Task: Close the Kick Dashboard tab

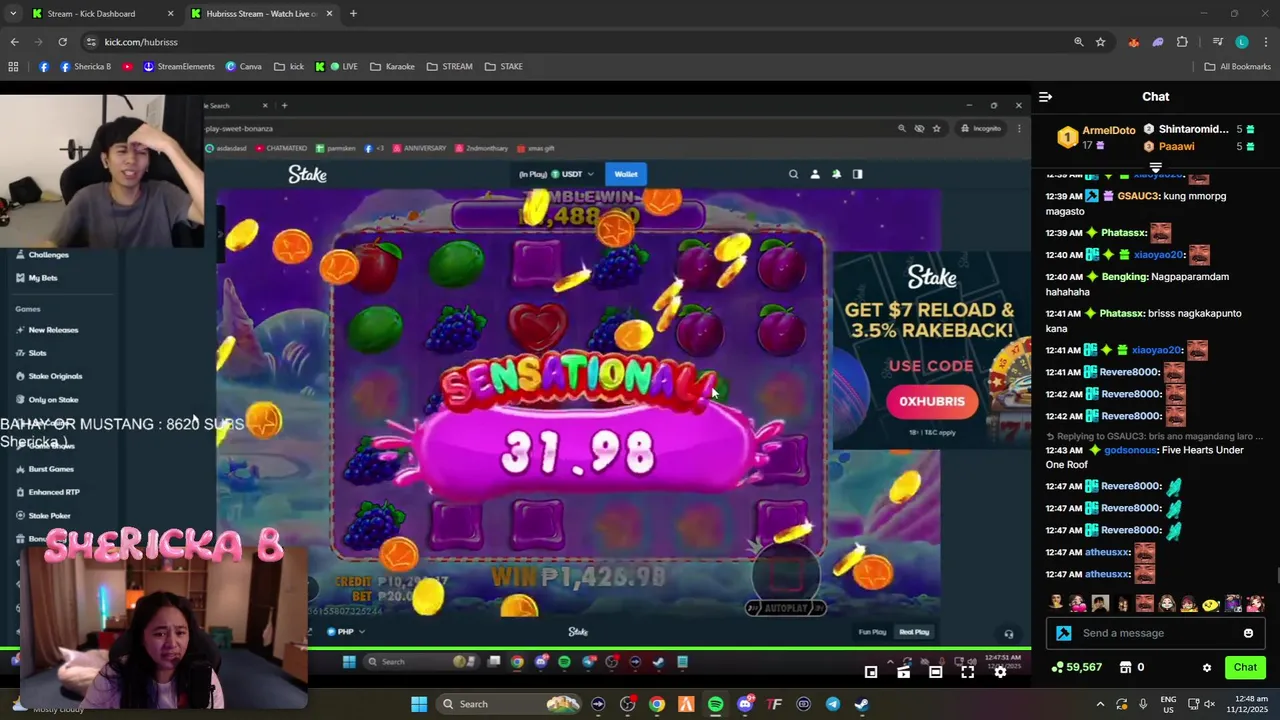Action: tap(170, 14)
